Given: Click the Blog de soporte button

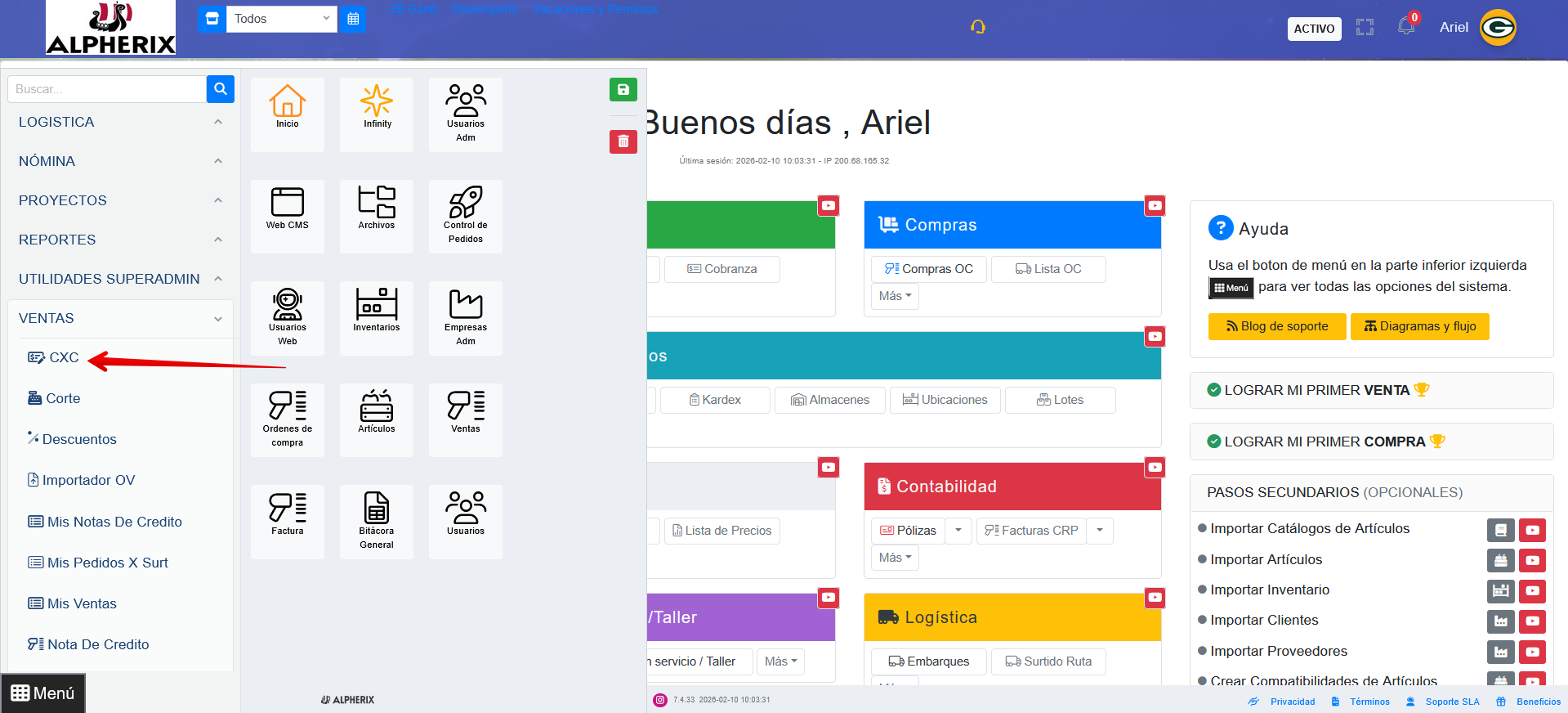Looking at the screenshot, I should tap(1276, 326).
